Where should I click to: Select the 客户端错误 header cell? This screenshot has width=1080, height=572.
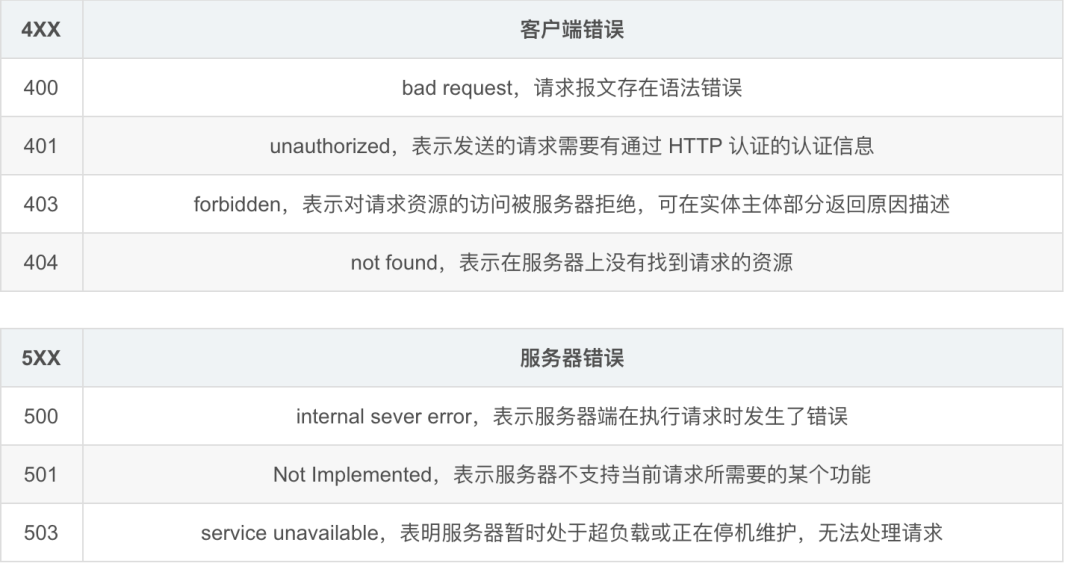click(x=572, y=30)
